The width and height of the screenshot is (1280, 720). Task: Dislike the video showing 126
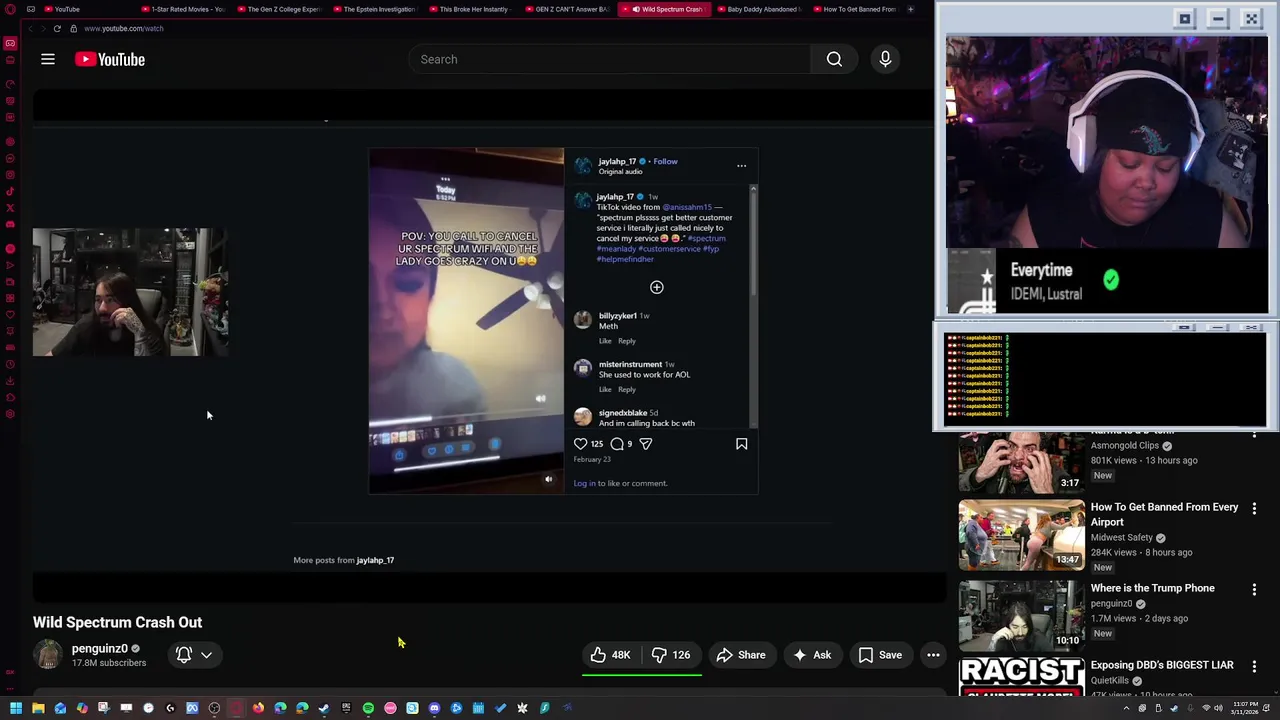pyautogui.click(x=670, y=655)
